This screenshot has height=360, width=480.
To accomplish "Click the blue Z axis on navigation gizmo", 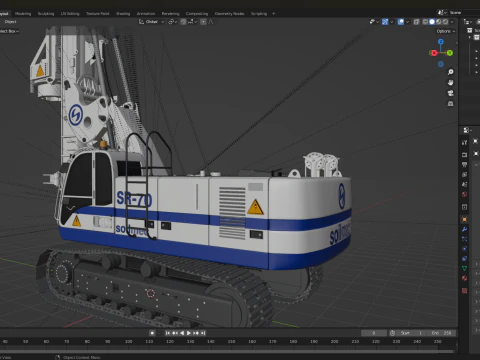I will pos(441,42).
